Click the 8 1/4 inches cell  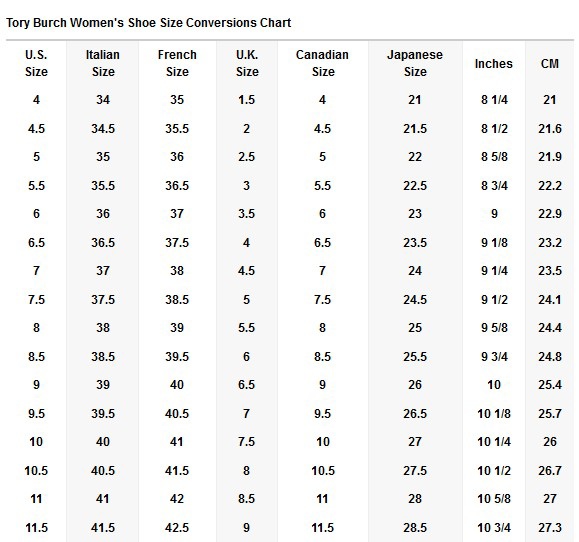coord(494,100)
